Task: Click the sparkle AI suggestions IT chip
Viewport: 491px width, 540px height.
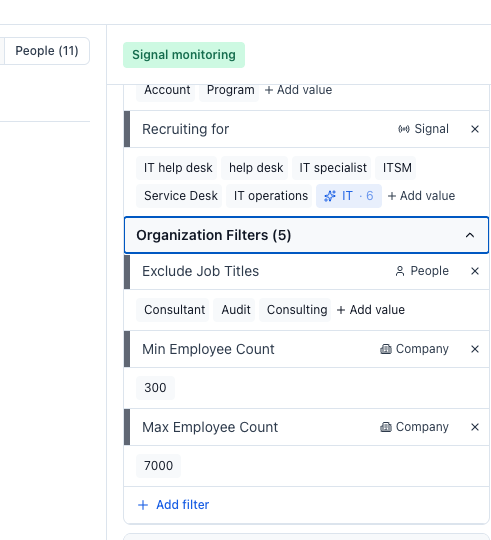Action: click(349, 196)
